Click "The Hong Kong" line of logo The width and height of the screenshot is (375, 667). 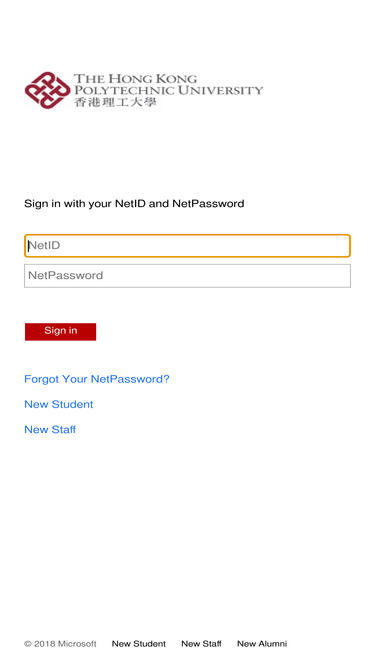[x=136, y=79]
